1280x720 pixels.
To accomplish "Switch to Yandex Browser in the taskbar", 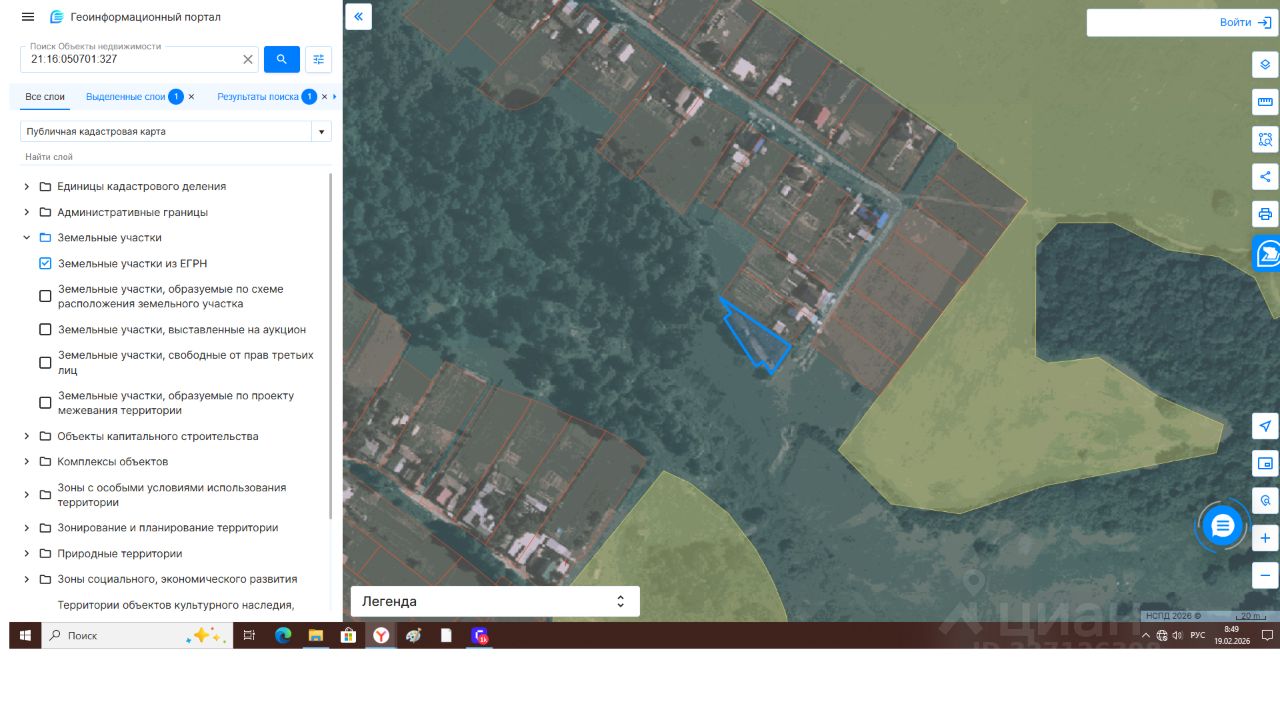I will tap(381, 635).
